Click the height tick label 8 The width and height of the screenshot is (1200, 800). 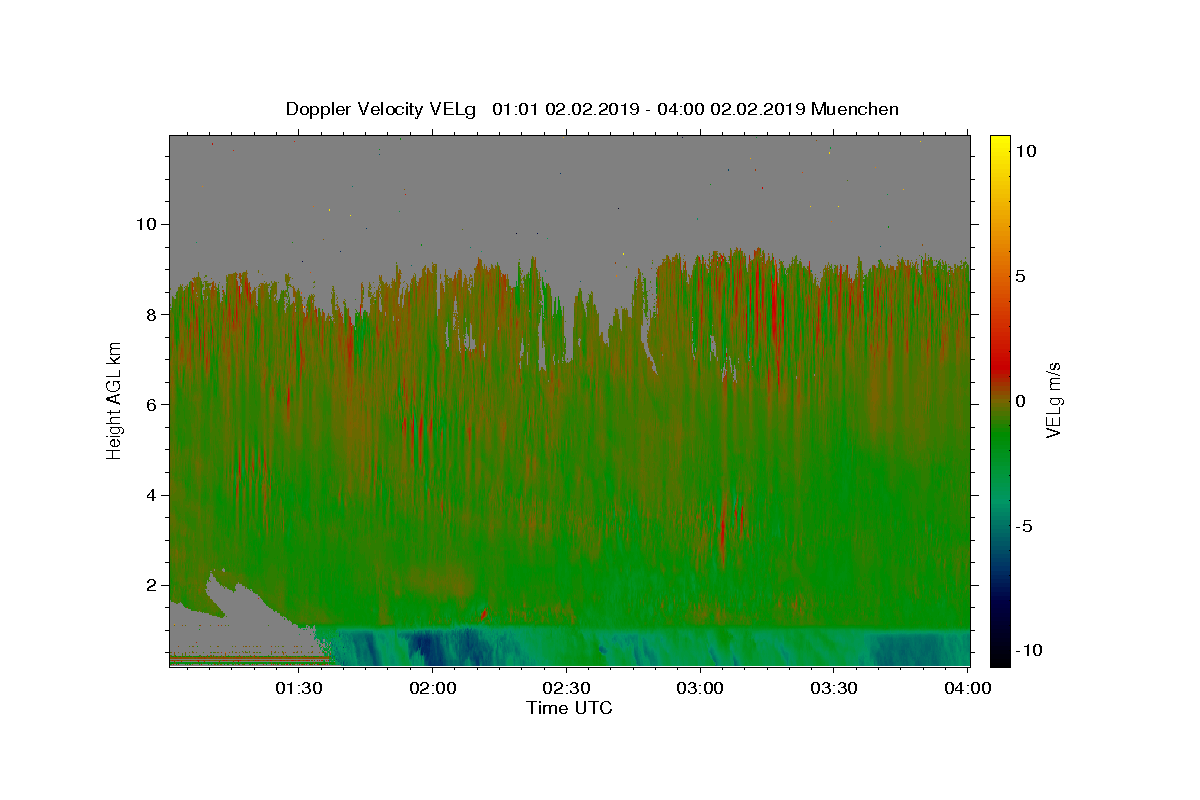152,314
